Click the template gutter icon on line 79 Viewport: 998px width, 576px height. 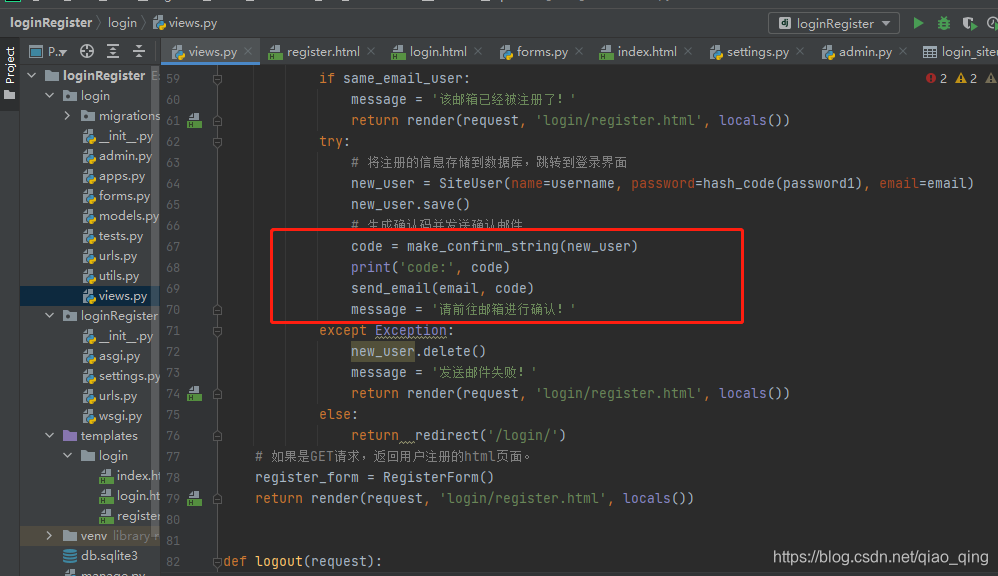[x=194, y=498]
